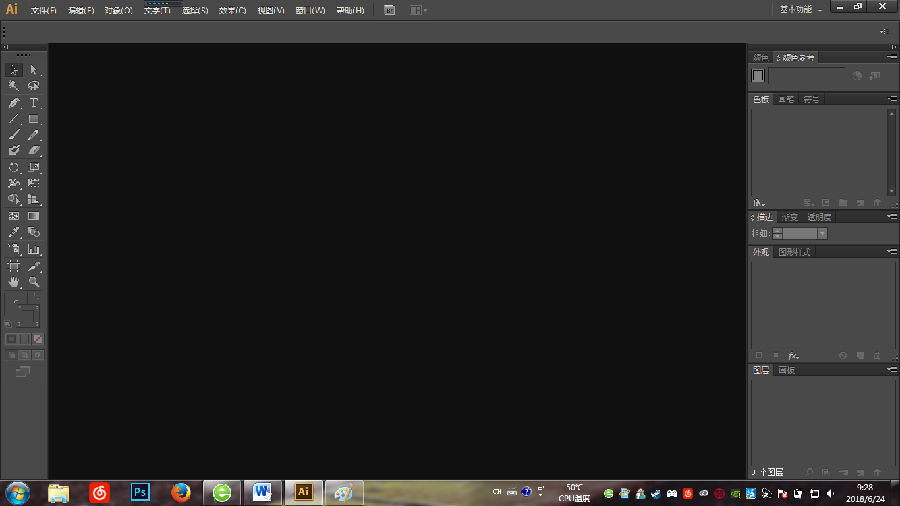The width and height of the screenshot is (900, 506).
Task: Choose the Hand tool
Action: point(14,283)
